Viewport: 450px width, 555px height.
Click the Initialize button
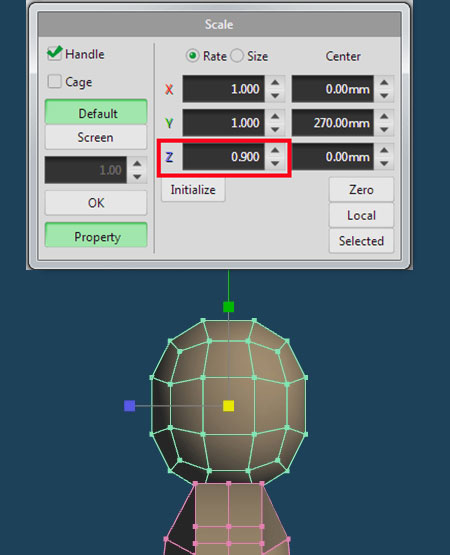point(193,190)
